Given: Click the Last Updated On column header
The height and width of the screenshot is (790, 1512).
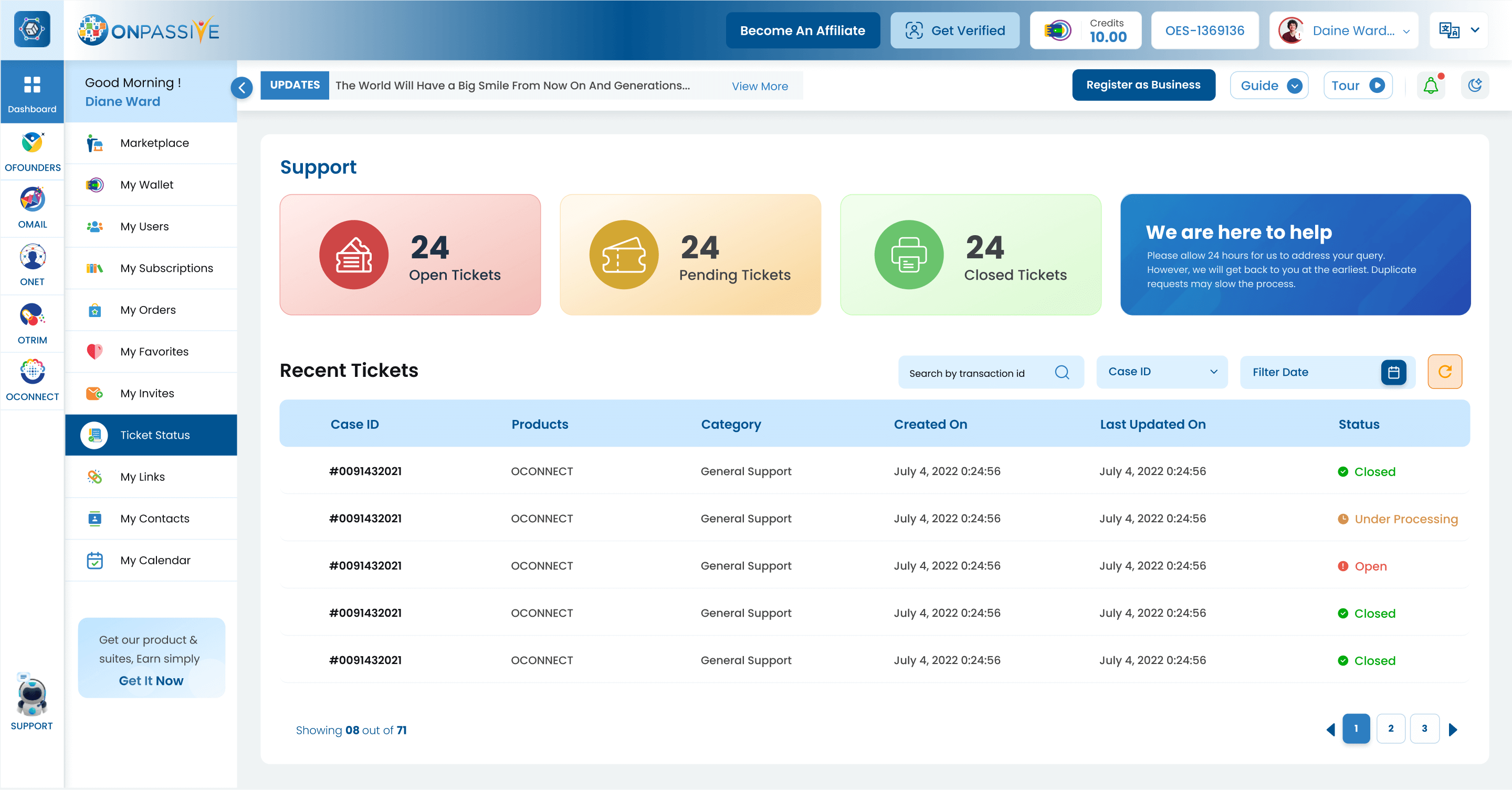Looking at the screenshot, I should point(1153,424).
